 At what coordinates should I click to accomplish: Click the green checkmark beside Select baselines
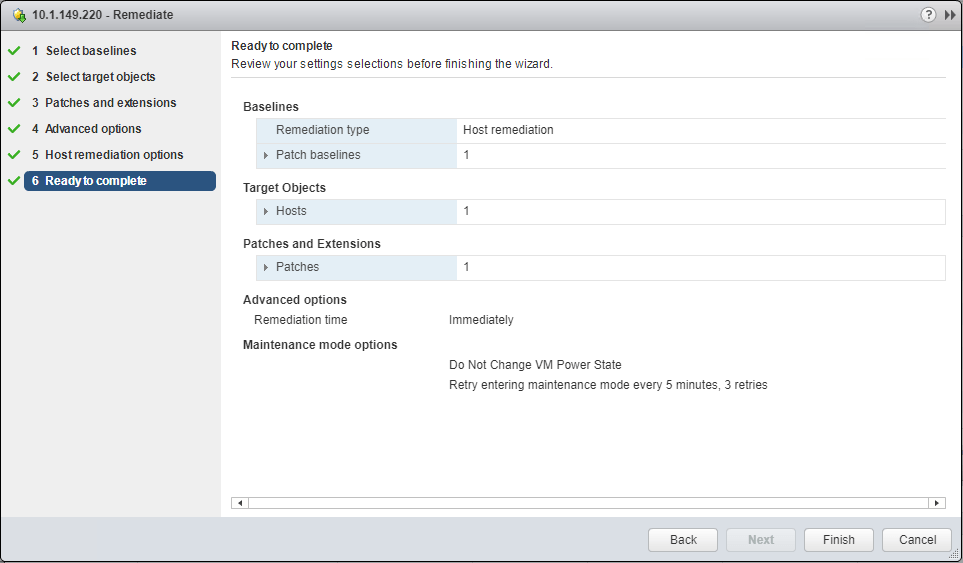click(14, 51)
